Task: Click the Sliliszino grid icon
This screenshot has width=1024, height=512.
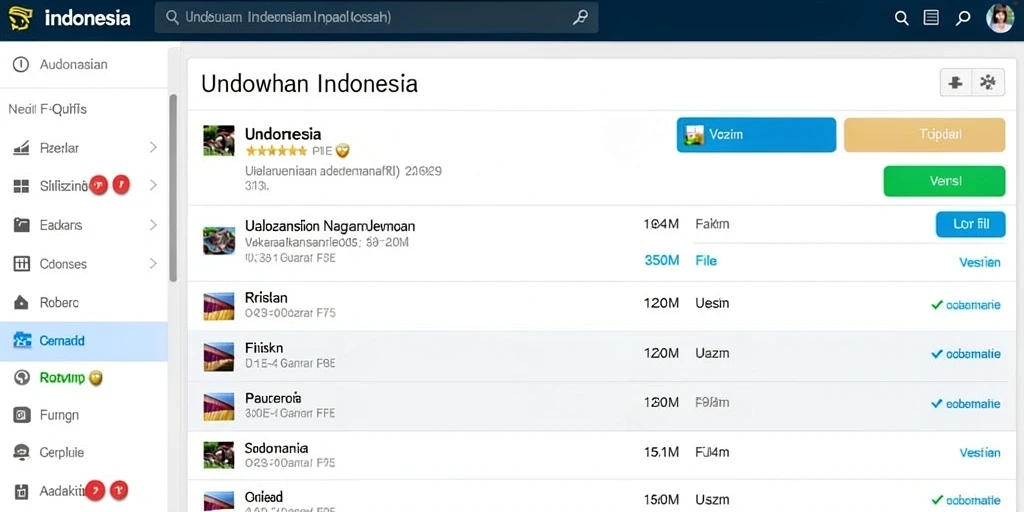Action: point(21,186)
